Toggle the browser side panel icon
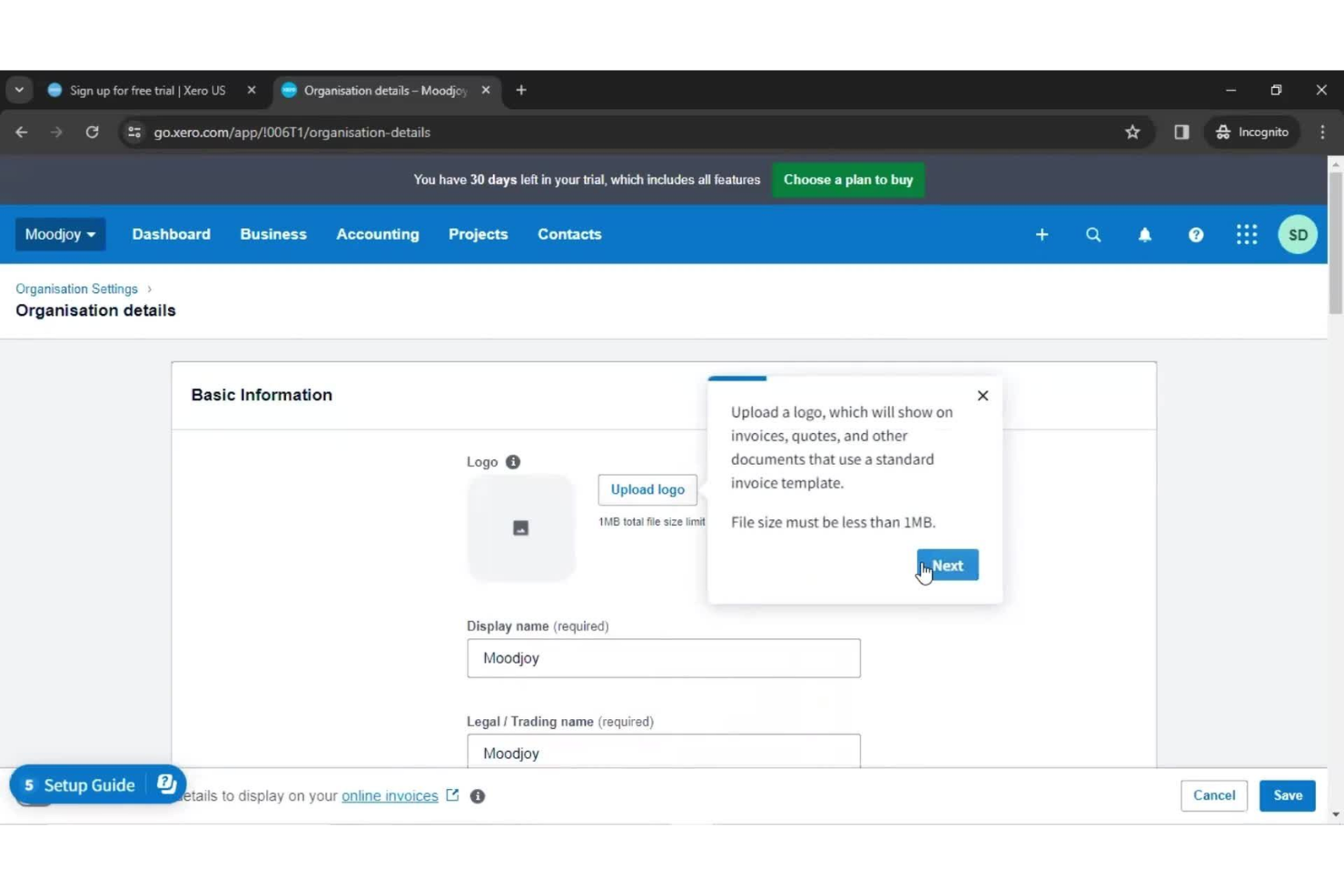 pyautogui.click(x=1181, y=133)
